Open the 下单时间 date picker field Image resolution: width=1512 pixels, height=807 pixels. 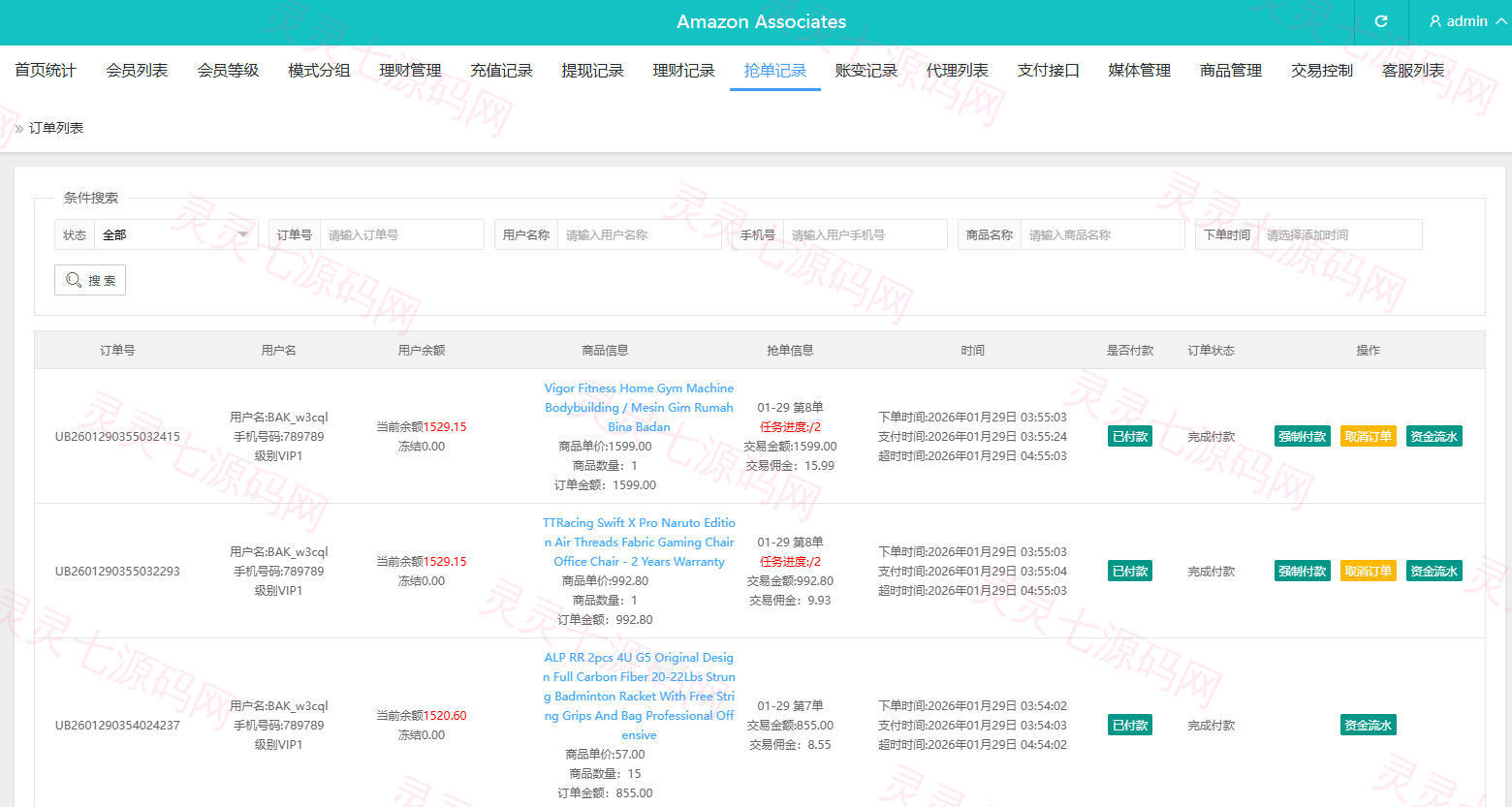point(1340,234)
